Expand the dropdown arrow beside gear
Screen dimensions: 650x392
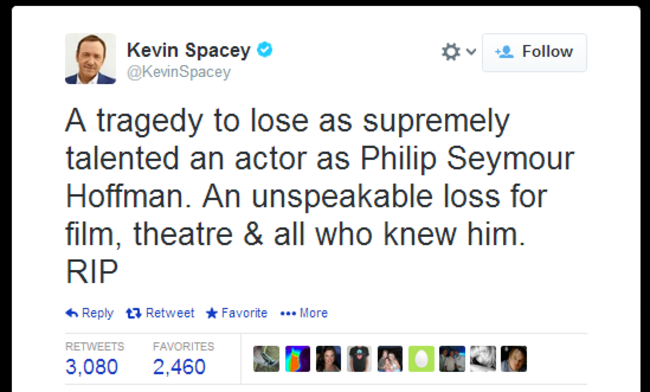click(x=471, y=52)
